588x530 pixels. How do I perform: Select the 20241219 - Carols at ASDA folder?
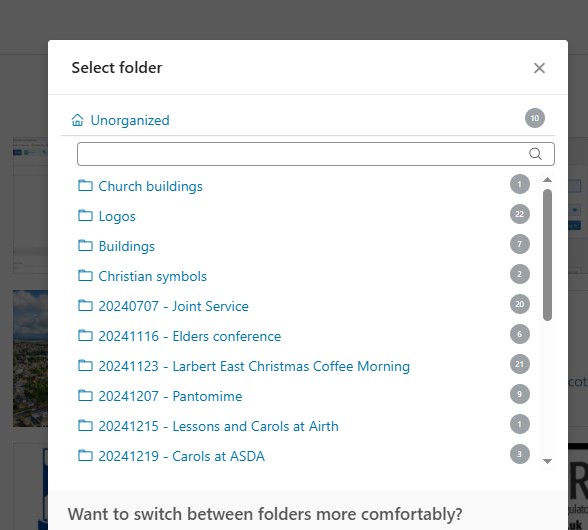coord(182,456)
